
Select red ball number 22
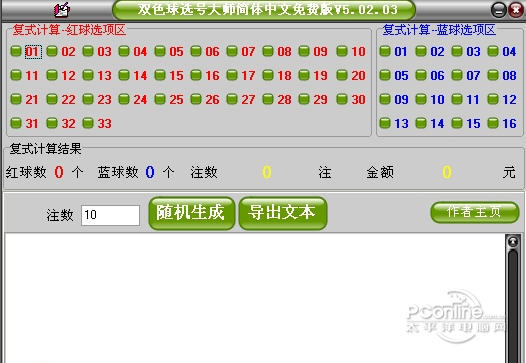tap(52, 99)
